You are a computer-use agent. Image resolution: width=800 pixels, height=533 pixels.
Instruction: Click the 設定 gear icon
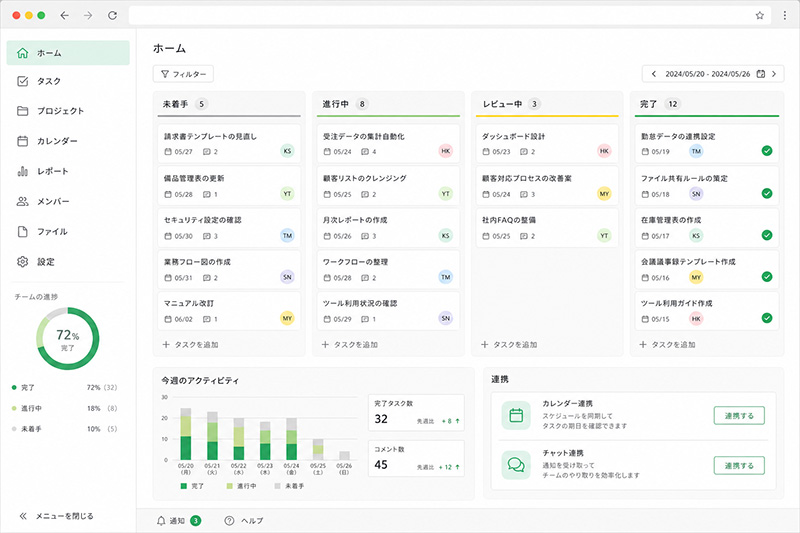[22, 262]
